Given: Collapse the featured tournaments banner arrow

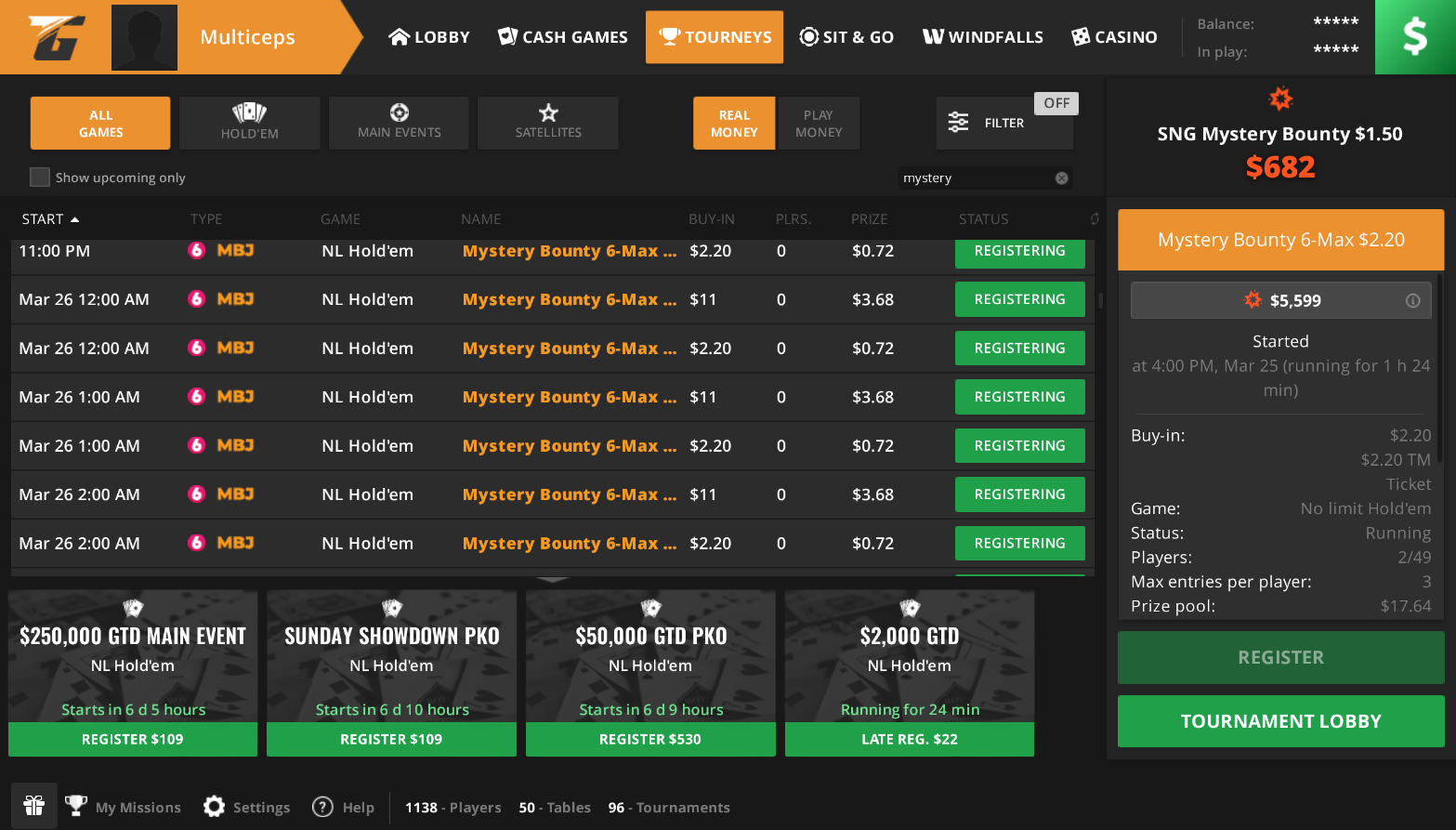Looking at the screenshot, I should click(553, 579).
